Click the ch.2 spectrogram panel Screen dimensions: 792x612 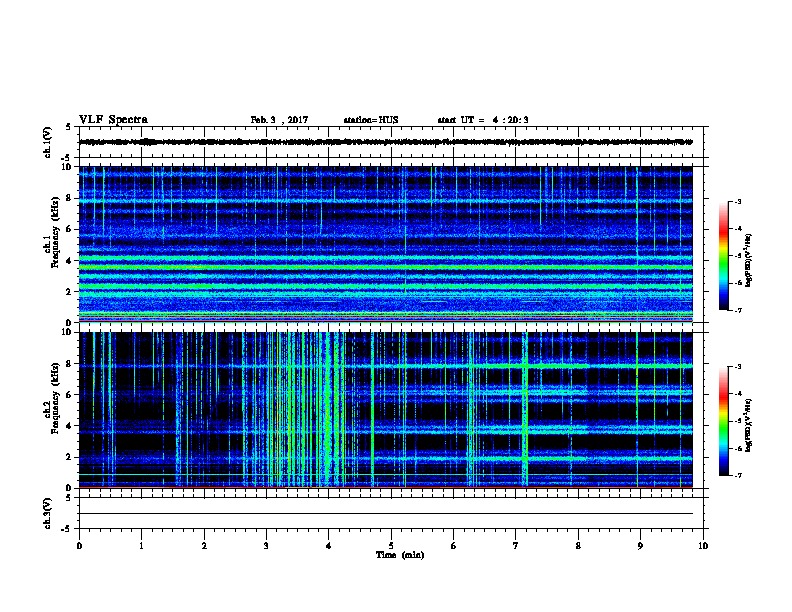[x=385, y=410]
